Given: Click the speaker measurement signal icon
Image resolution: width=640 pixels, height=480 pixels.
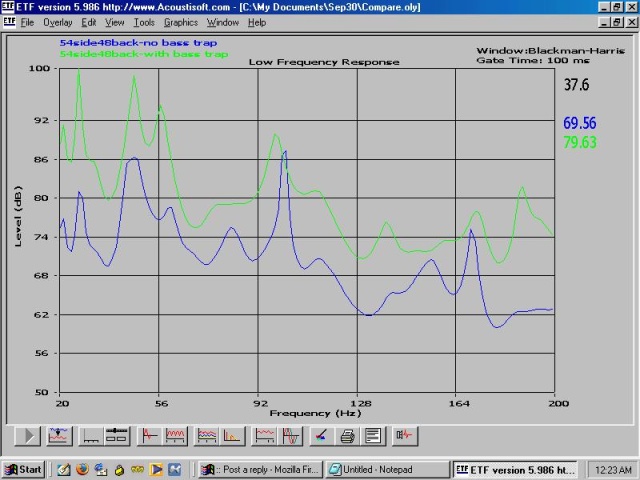Looking at the screenshot, I should (x=405, y=436).
